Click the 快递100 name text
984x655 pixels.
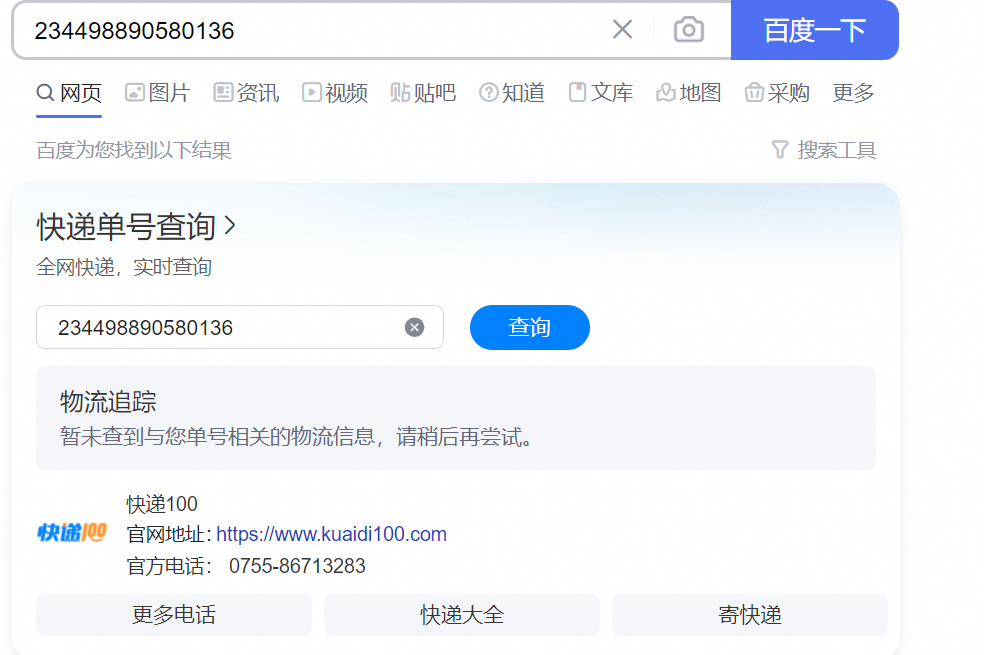pos(162,504)
